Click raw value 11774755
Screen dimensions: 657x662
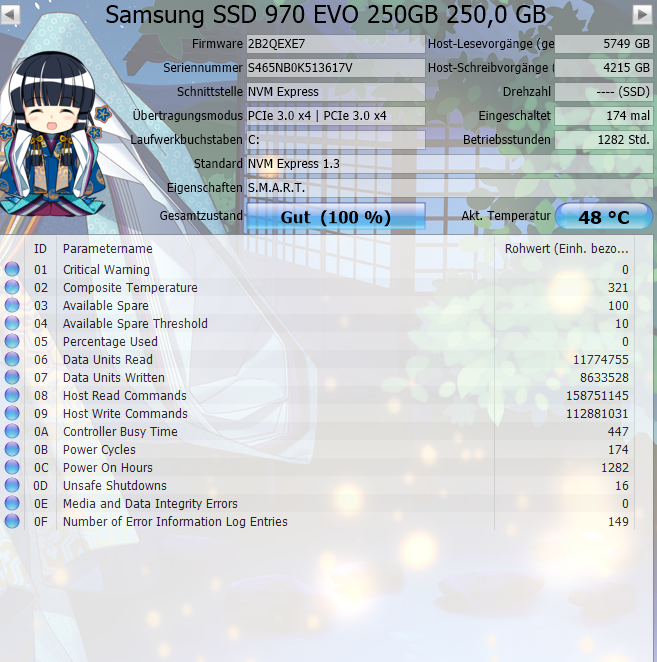600,360
